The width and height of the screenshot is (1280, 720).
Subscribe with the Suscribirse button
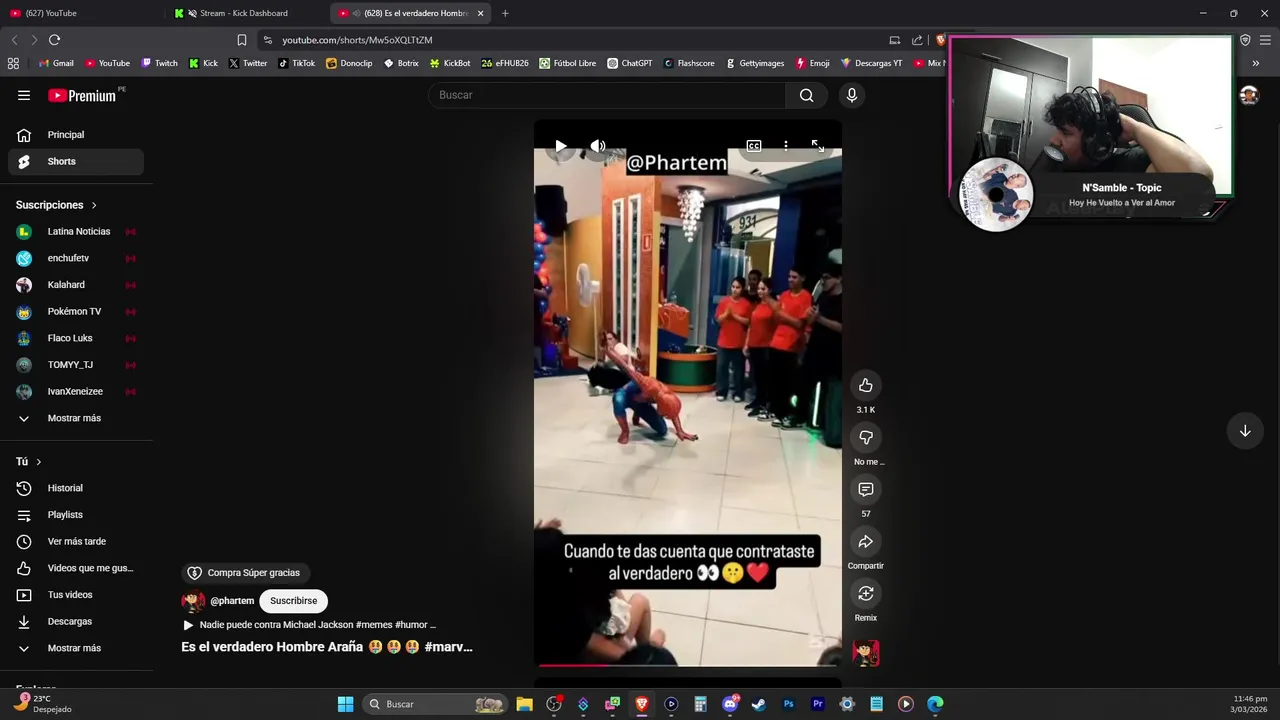(293, 601)
